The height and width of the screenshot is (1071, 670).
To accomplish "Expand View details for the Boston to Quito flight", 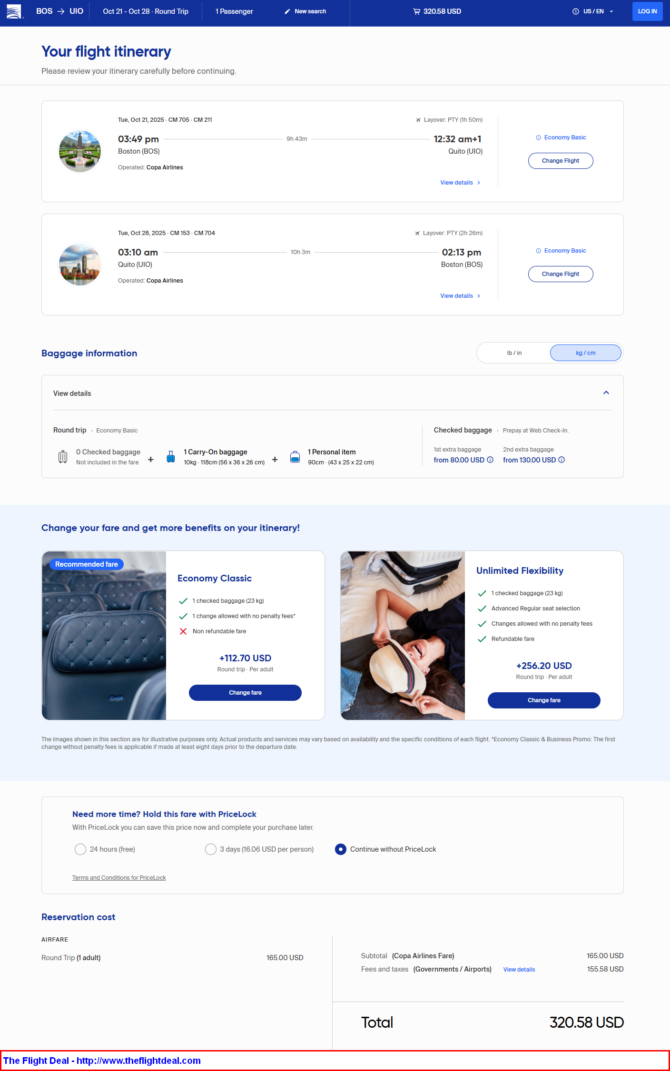I will coord(460,182).
